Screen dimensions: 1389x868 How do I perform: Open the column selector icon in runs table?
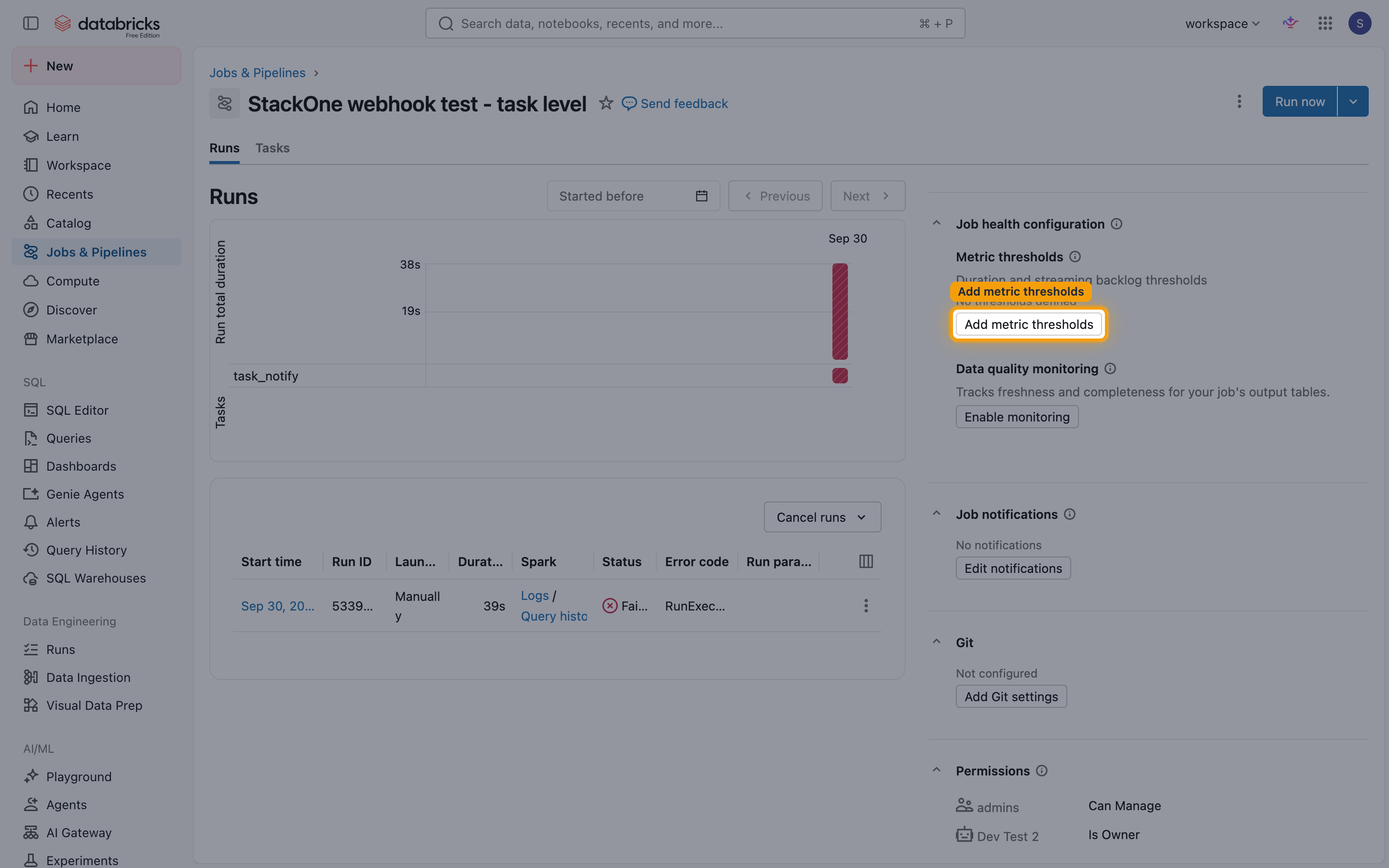[x=866, y=561]
